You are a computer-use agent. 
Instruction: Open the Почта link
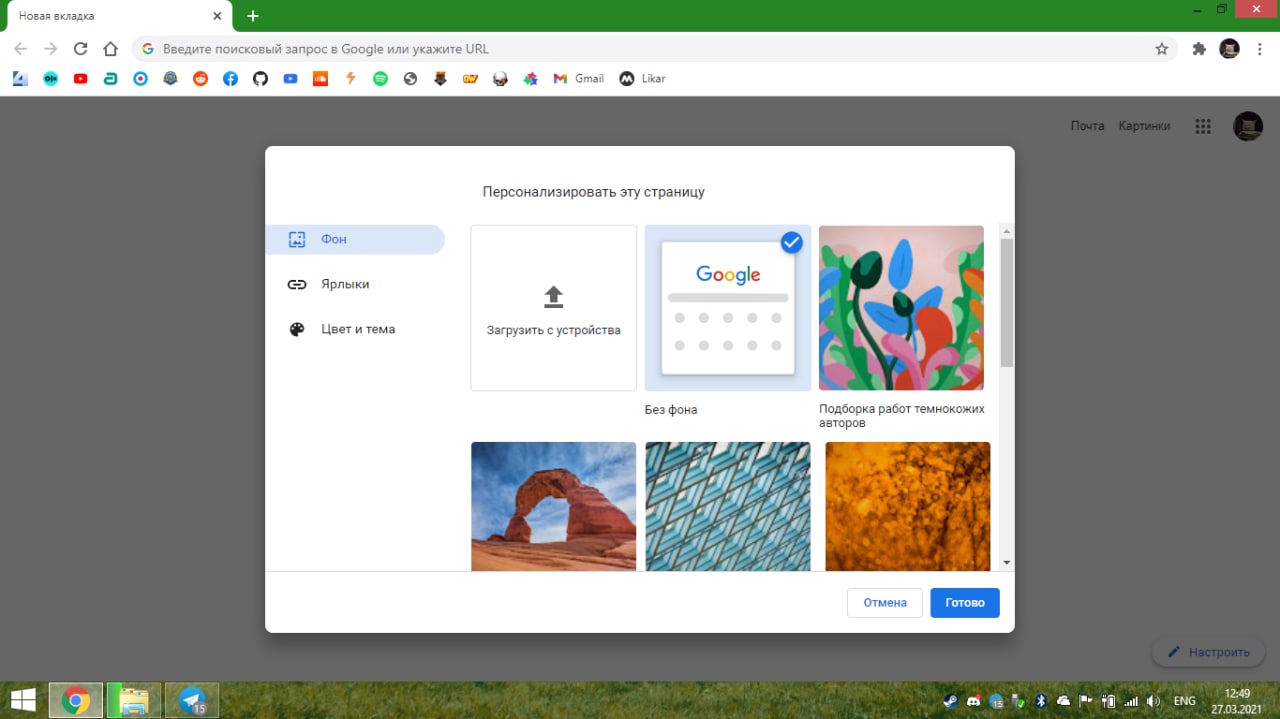click(x=1087, y=126)
